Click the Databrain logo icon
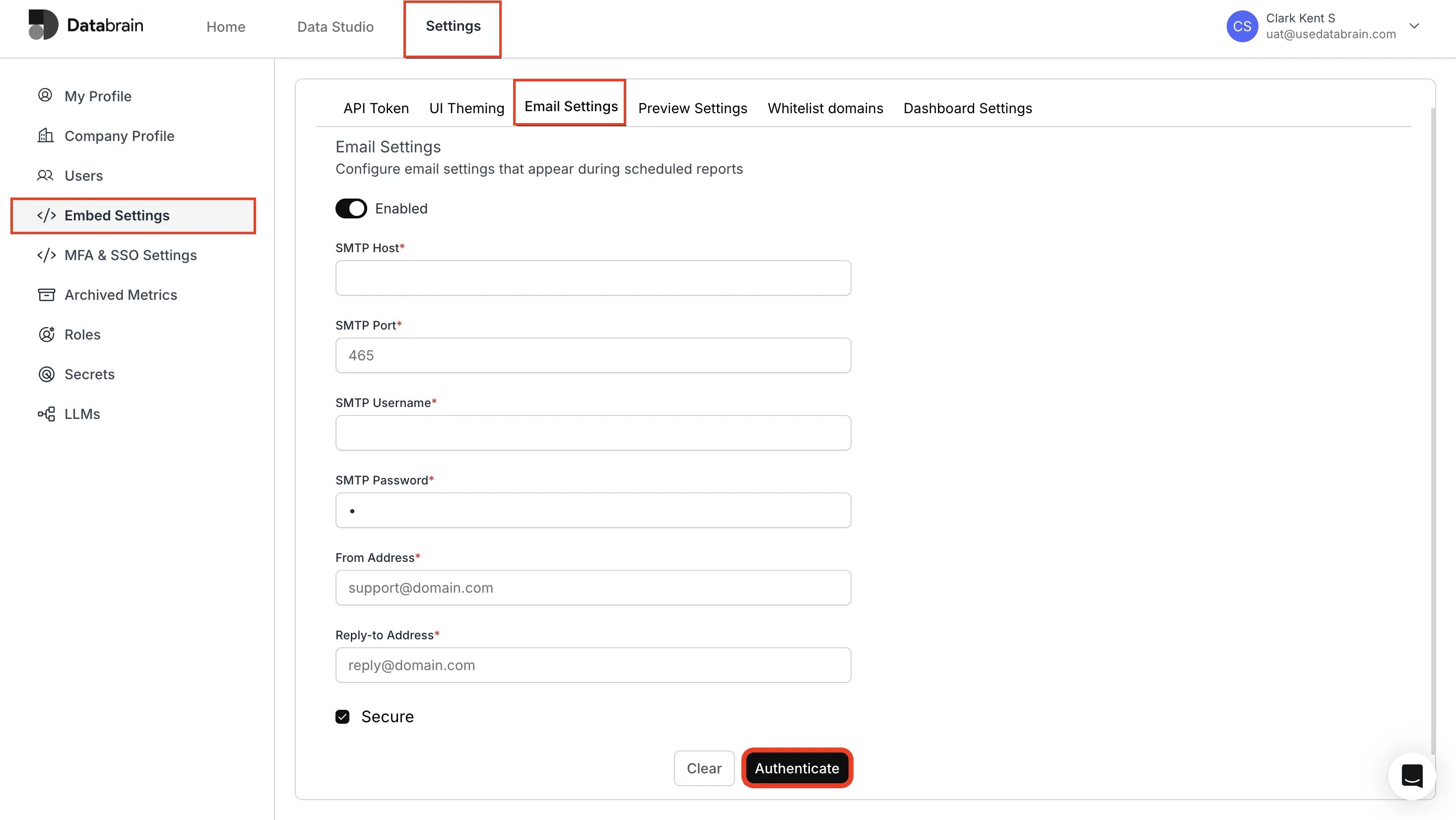This screenshot has height=820, width=1456. 43,25
